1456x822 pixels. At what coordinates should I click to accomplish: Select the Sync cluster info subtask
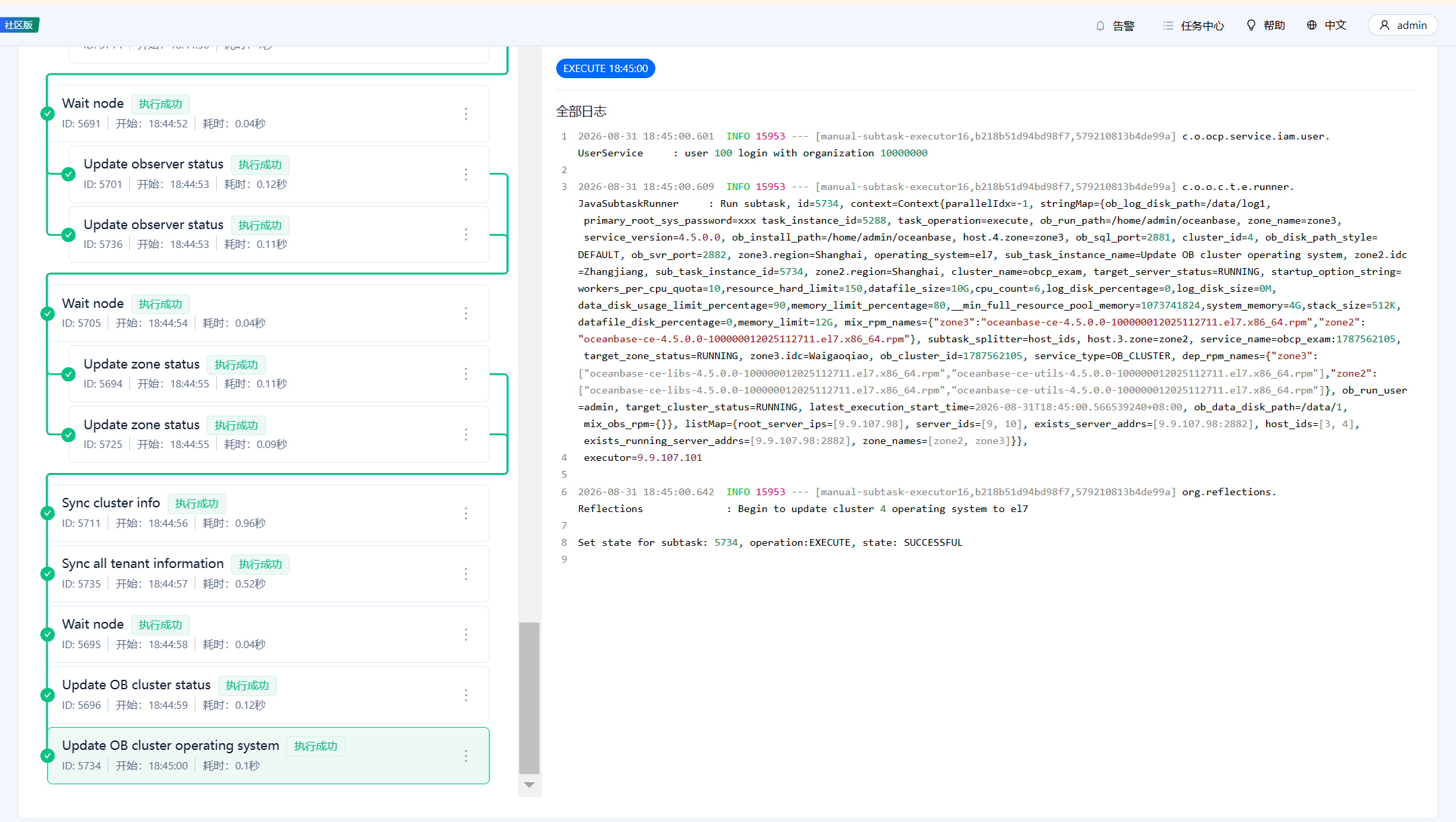[268, 513]
